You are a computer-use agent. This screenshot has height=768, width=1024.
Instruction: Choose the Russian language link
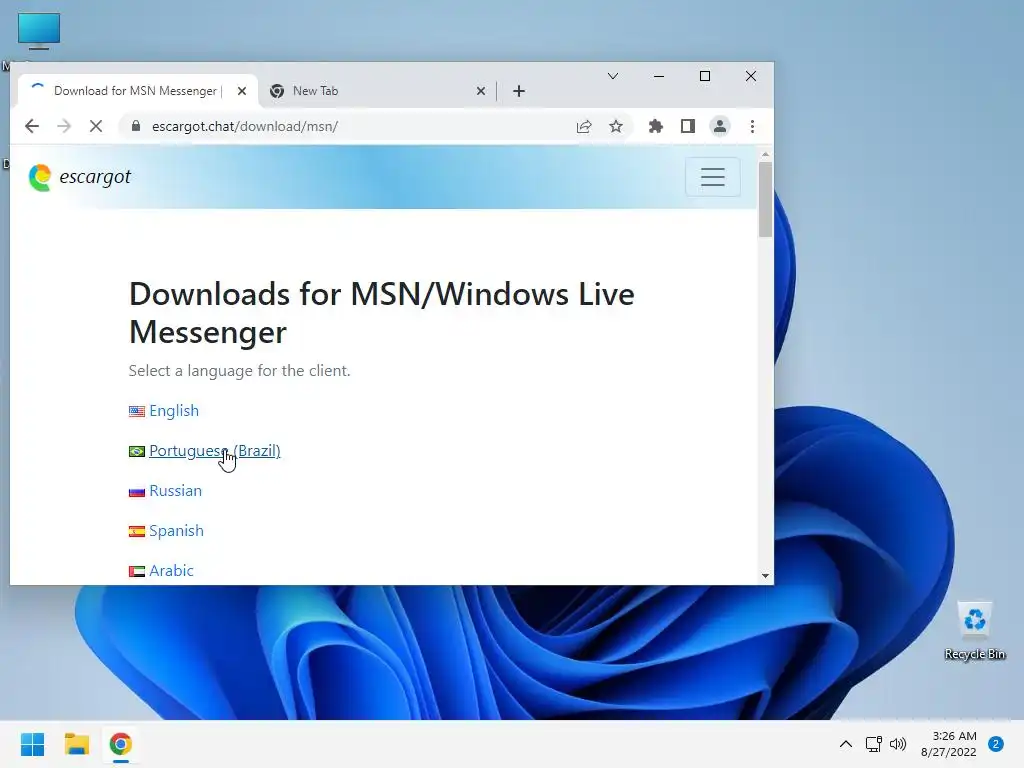pyautogui.click(x=175, y=490)
